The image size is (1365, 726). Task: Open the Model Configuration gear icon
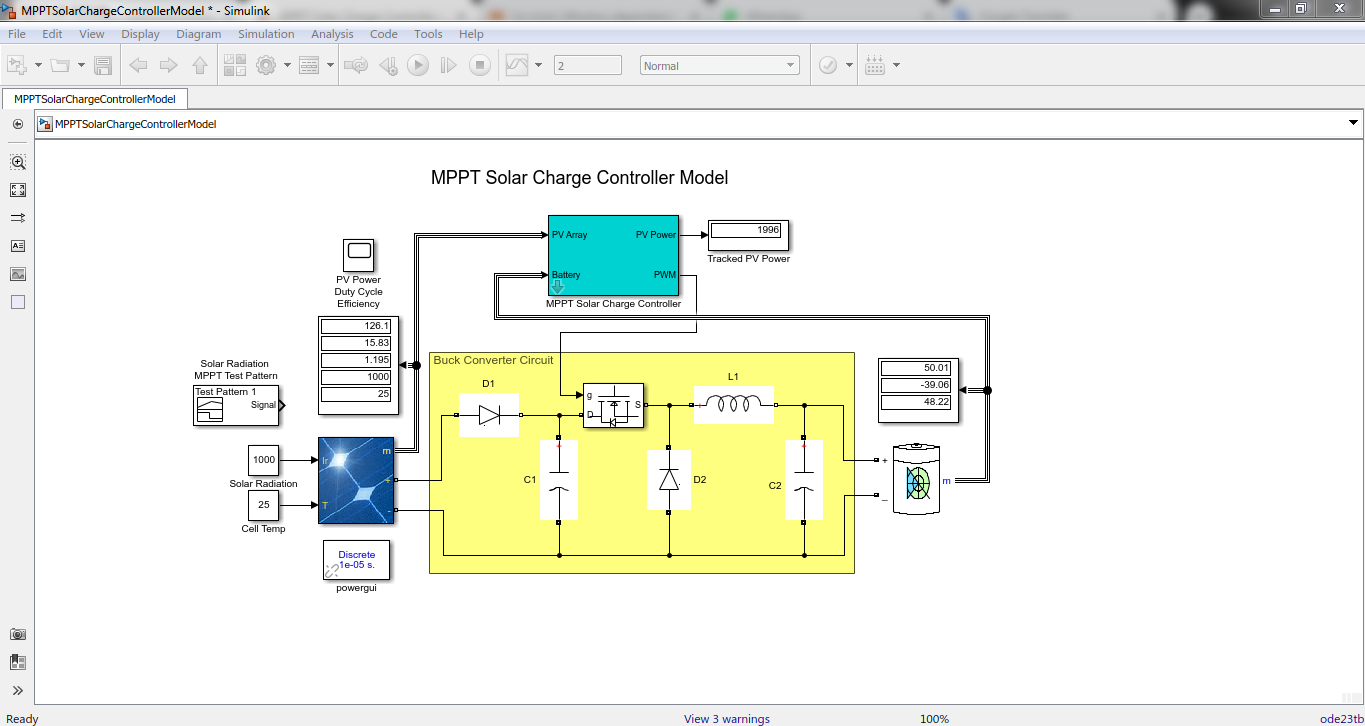click(266, 66)
